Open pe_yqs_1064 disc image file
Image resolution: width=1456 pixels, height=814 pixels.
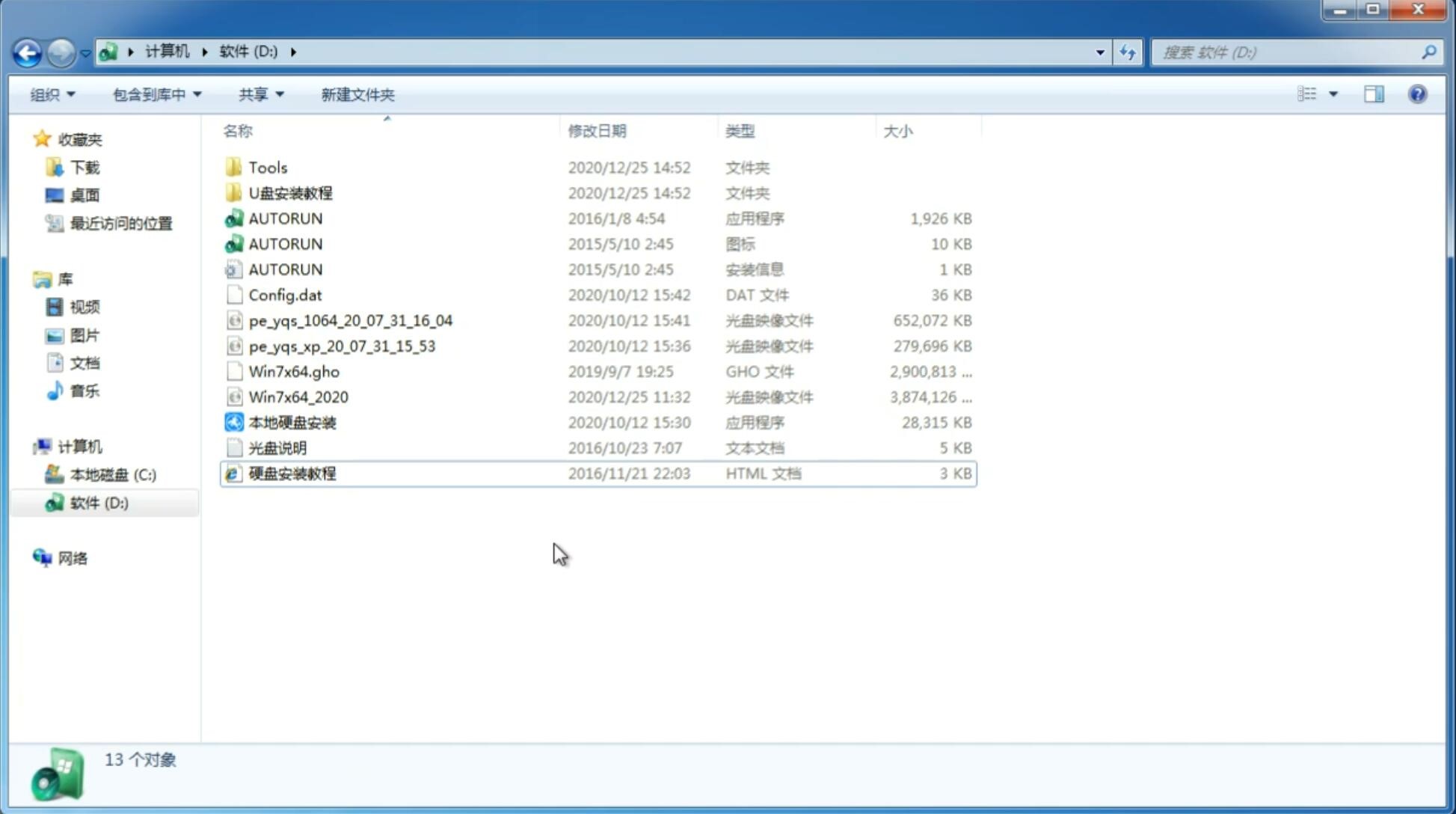tap(351, 320)
